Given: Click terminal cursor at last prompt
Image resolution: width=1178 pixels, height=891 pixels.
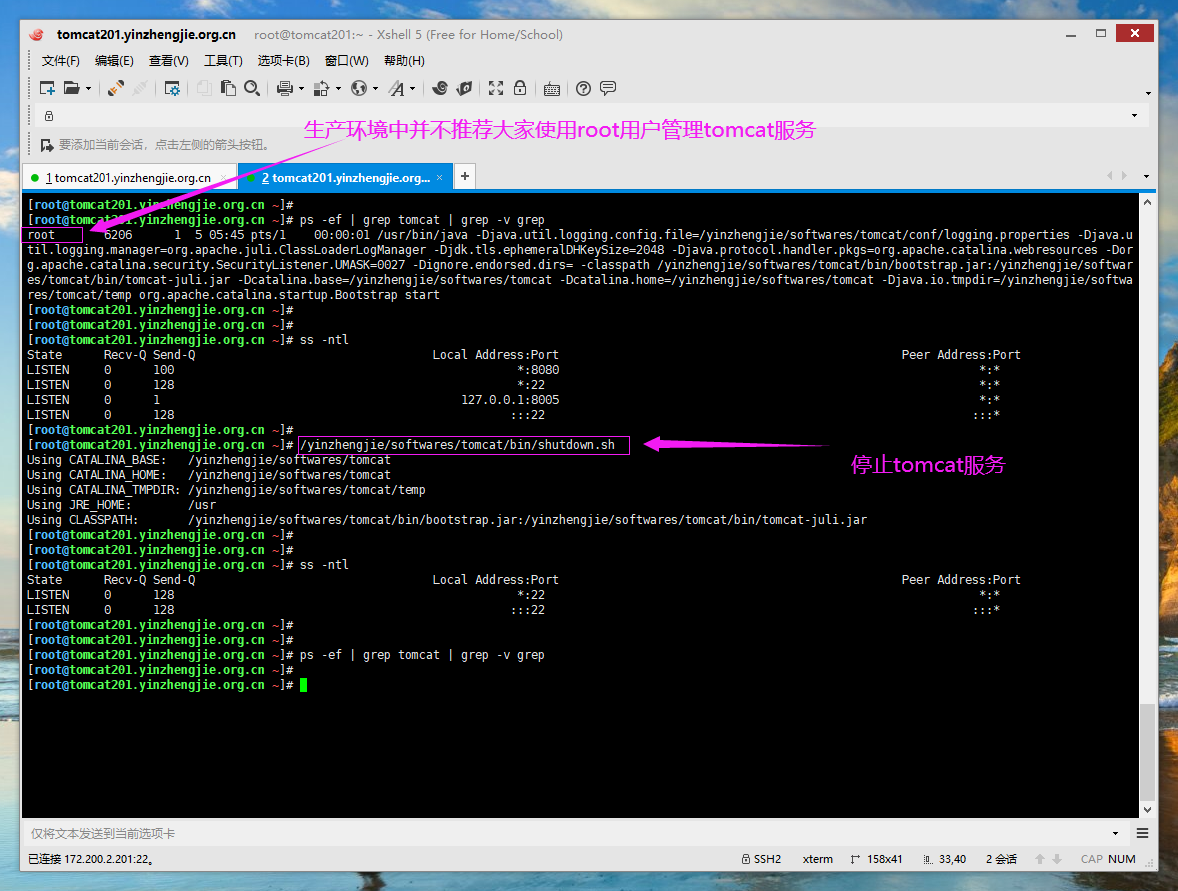Looking at the screenshot, I should point(304,685).
